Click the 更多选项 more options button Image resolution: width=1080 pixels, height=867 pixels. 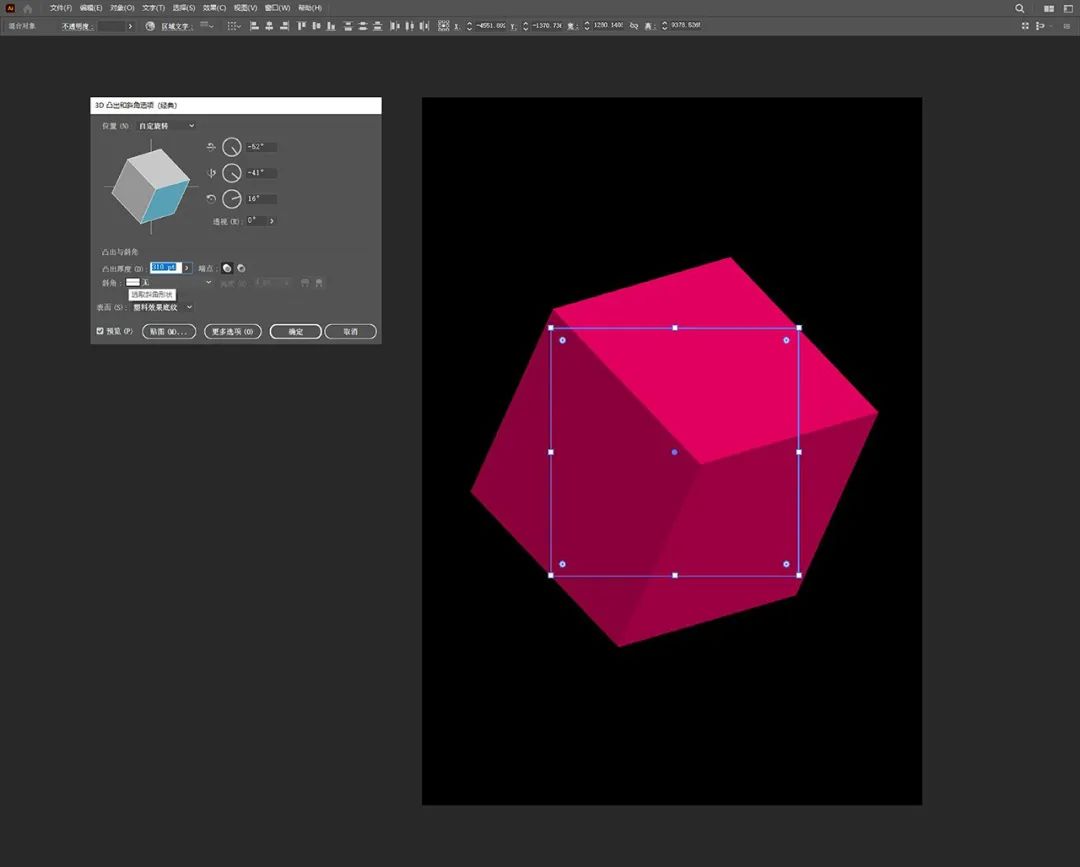[x=233, y=331]
